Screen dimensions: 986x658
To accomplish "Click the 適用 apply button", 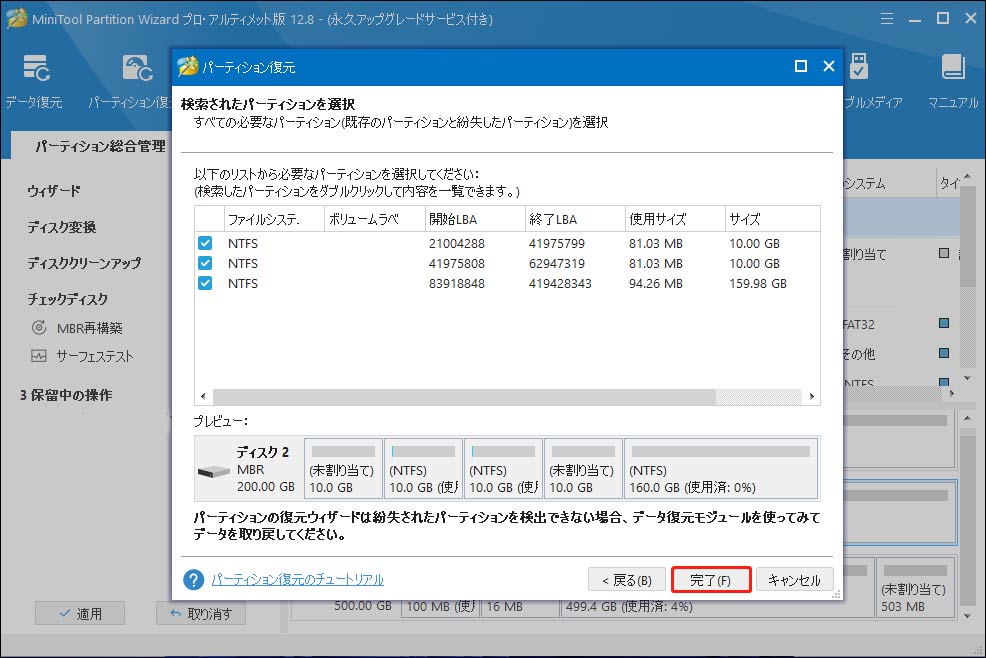I will [x=80, y=613].
